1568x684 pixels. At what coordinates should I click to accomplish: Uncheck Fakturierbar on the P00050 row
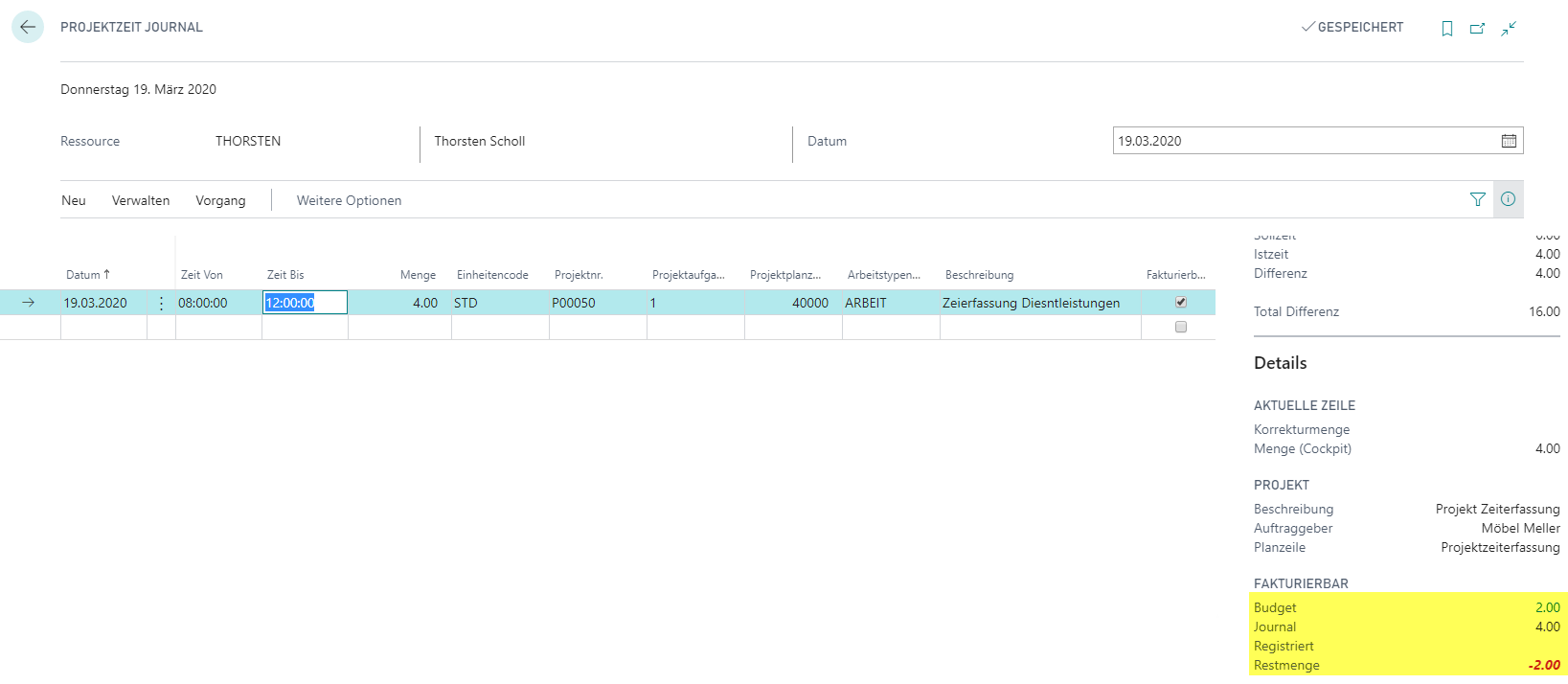1181,302
